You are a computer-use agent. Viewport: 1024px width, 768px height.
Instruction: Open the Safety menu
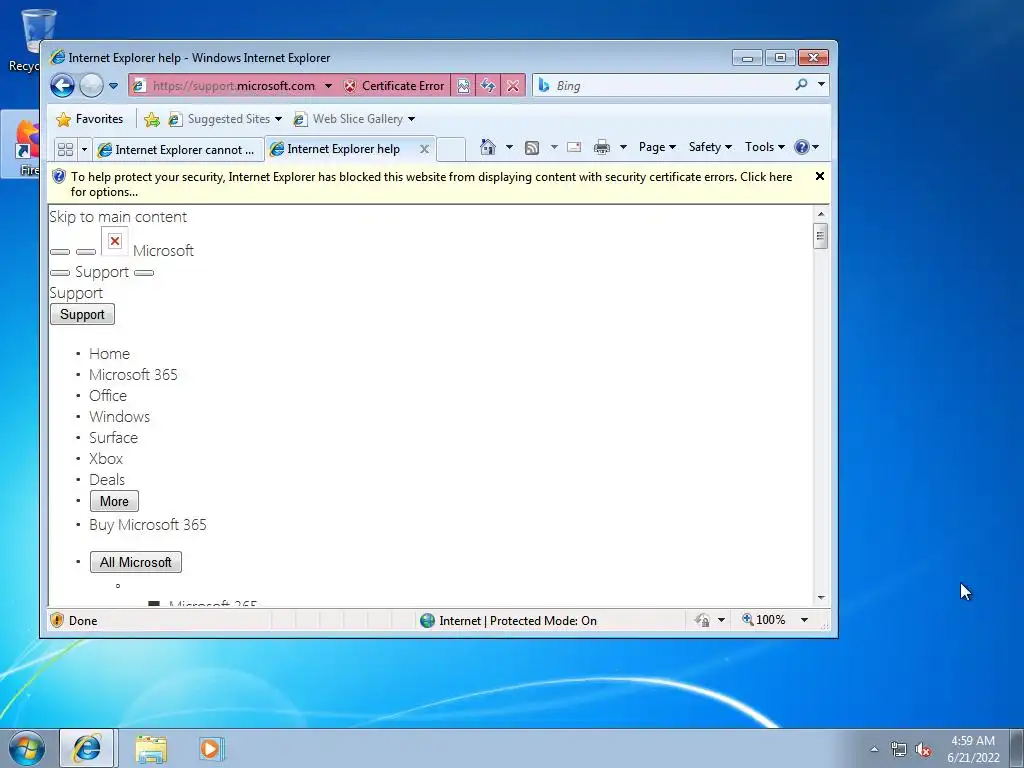coord(710,147)
